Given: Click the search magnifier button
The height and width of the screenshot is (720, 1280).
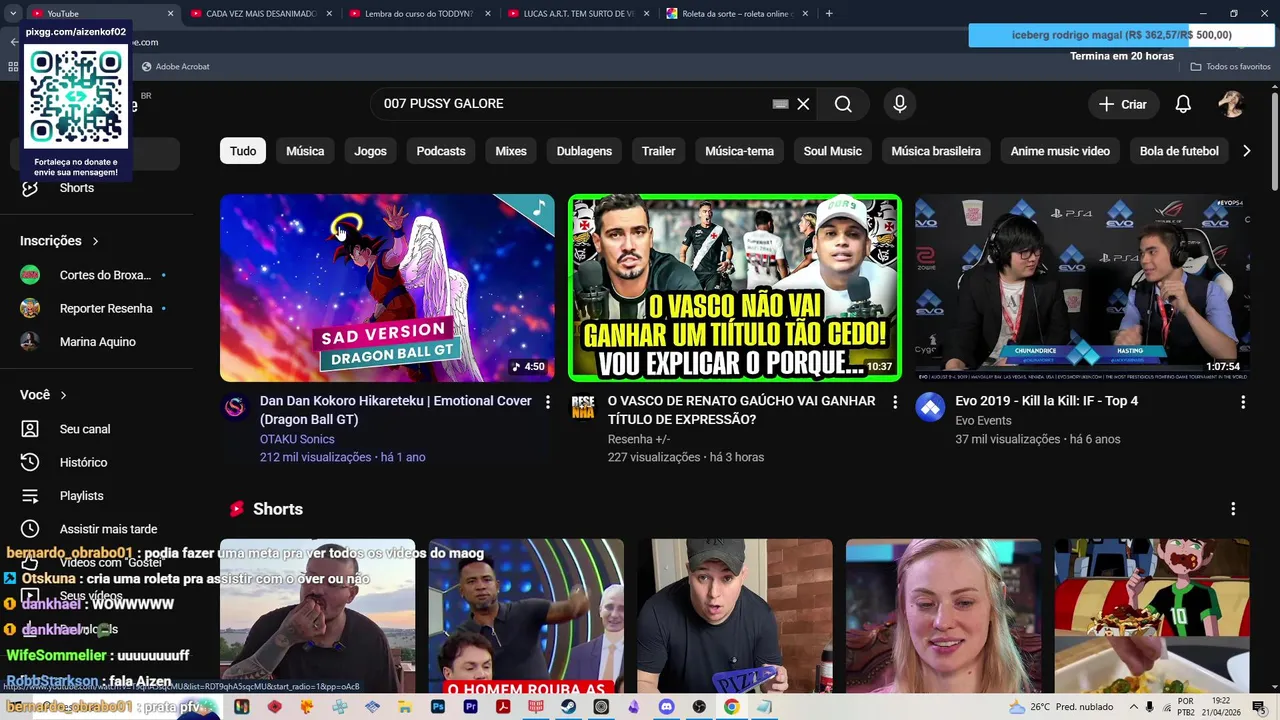Looking at the screenshot, I should click(843, 104).
